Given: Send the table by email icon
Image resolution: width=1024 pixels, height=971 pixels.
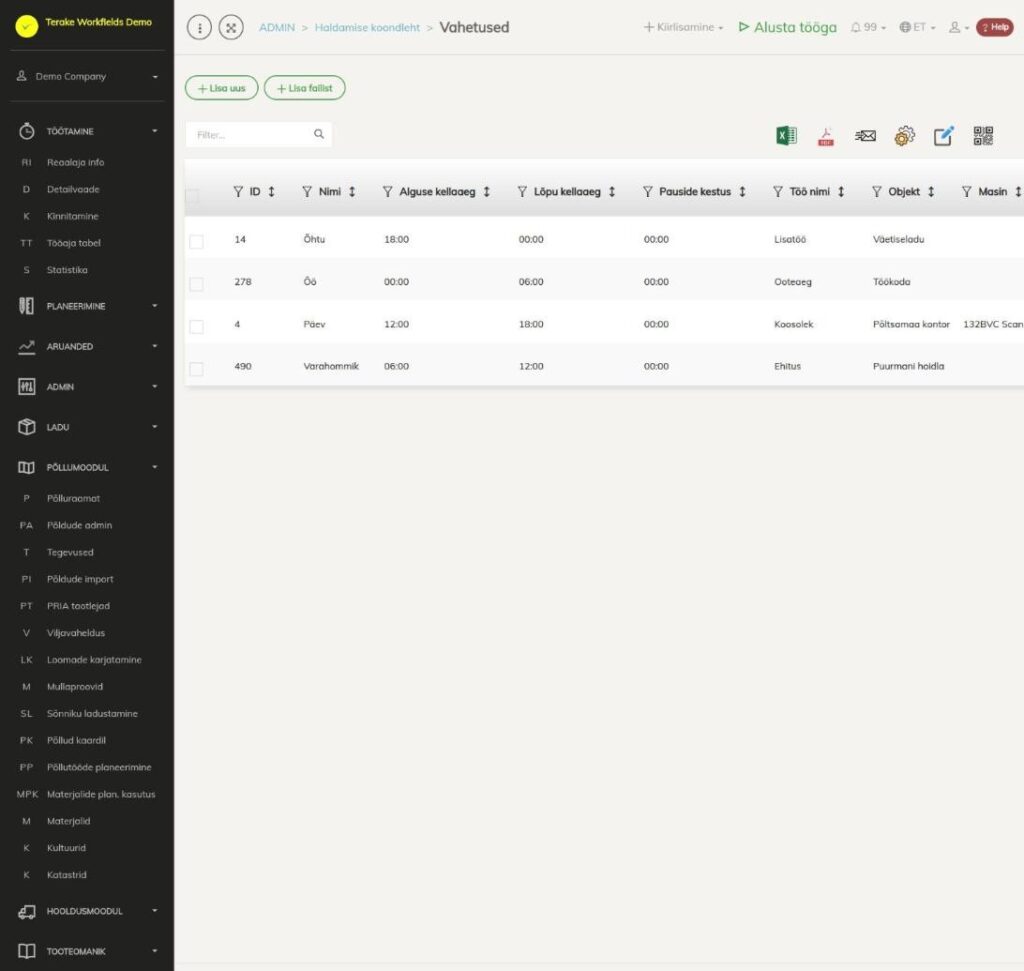Looking at the screenshot, I should click(x=865, y=136).
